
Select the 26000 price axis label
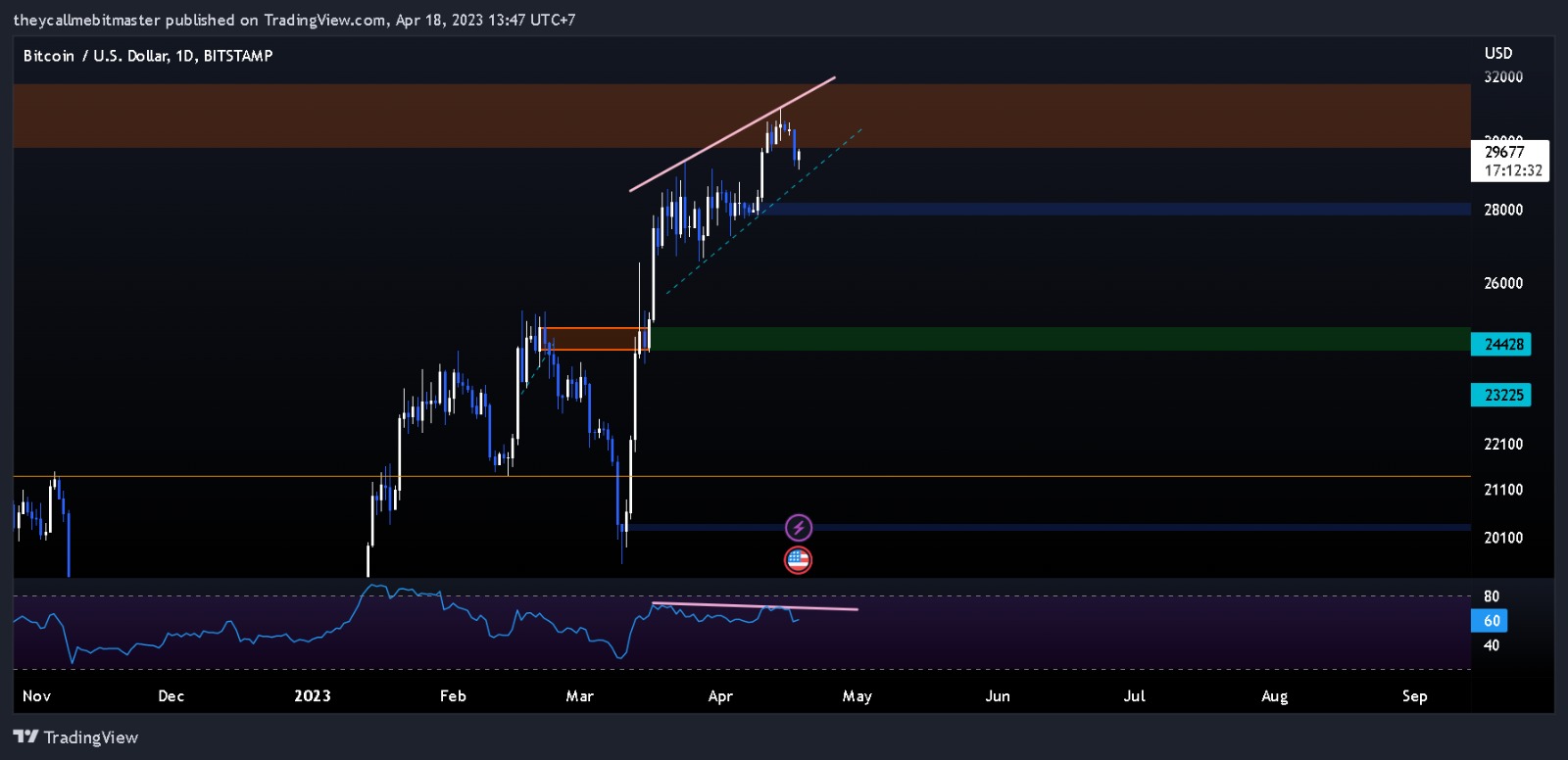[x=1503, y=283]
